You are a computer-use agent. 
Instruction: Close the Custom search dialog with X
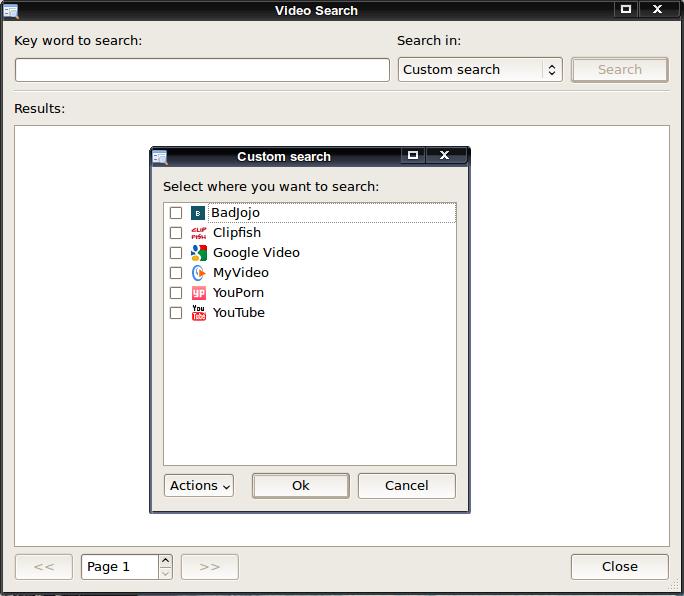coord(445,155)
